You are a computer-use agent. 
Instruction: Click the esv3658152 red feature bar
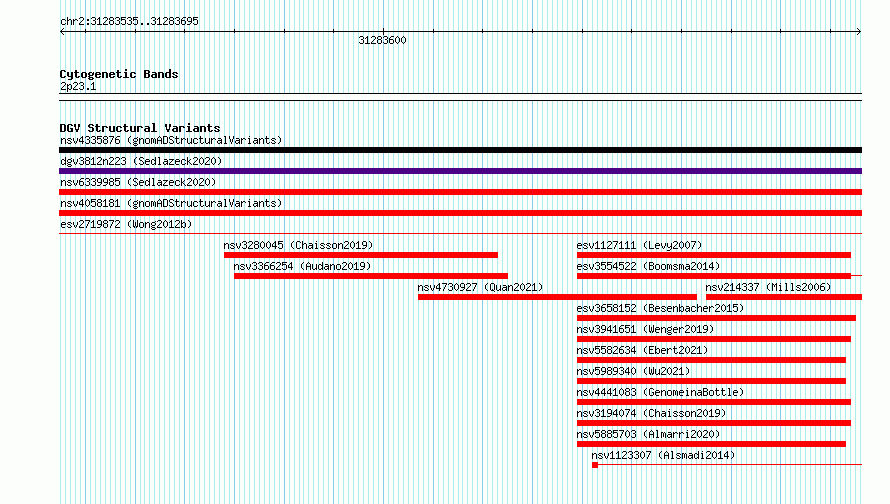pyautogui.click(x=716, y=318)
